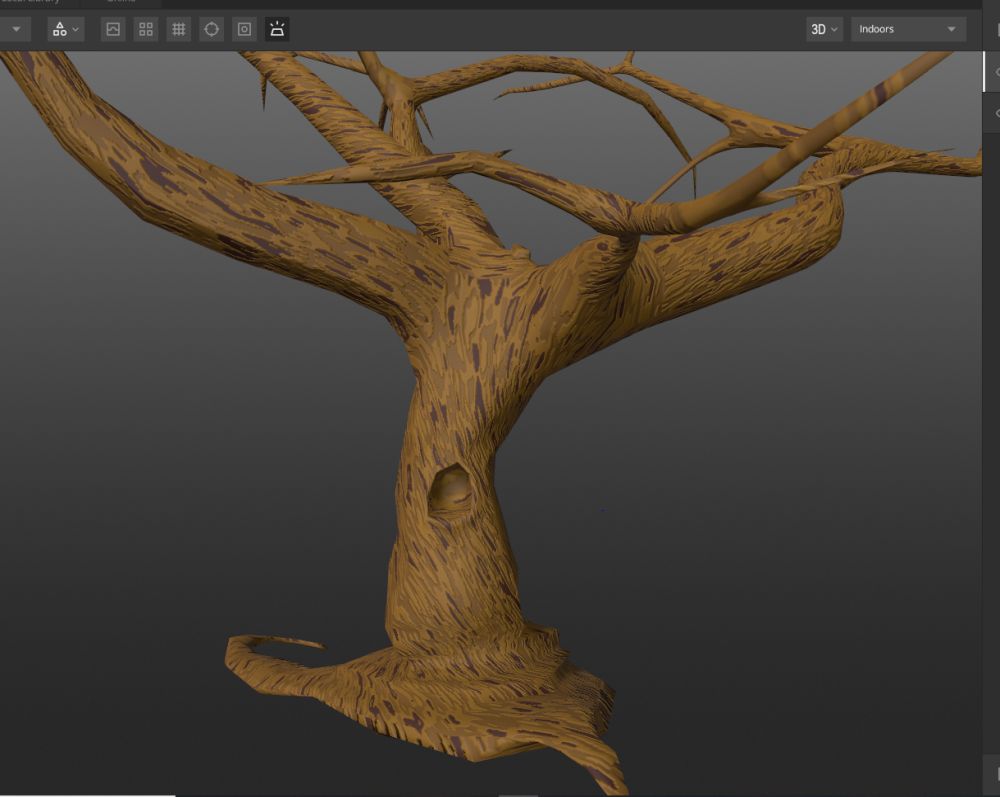Toggle the highlighted scene lighting icon
The width and height of the screenshot is (1000, 797).
[277, 29]
